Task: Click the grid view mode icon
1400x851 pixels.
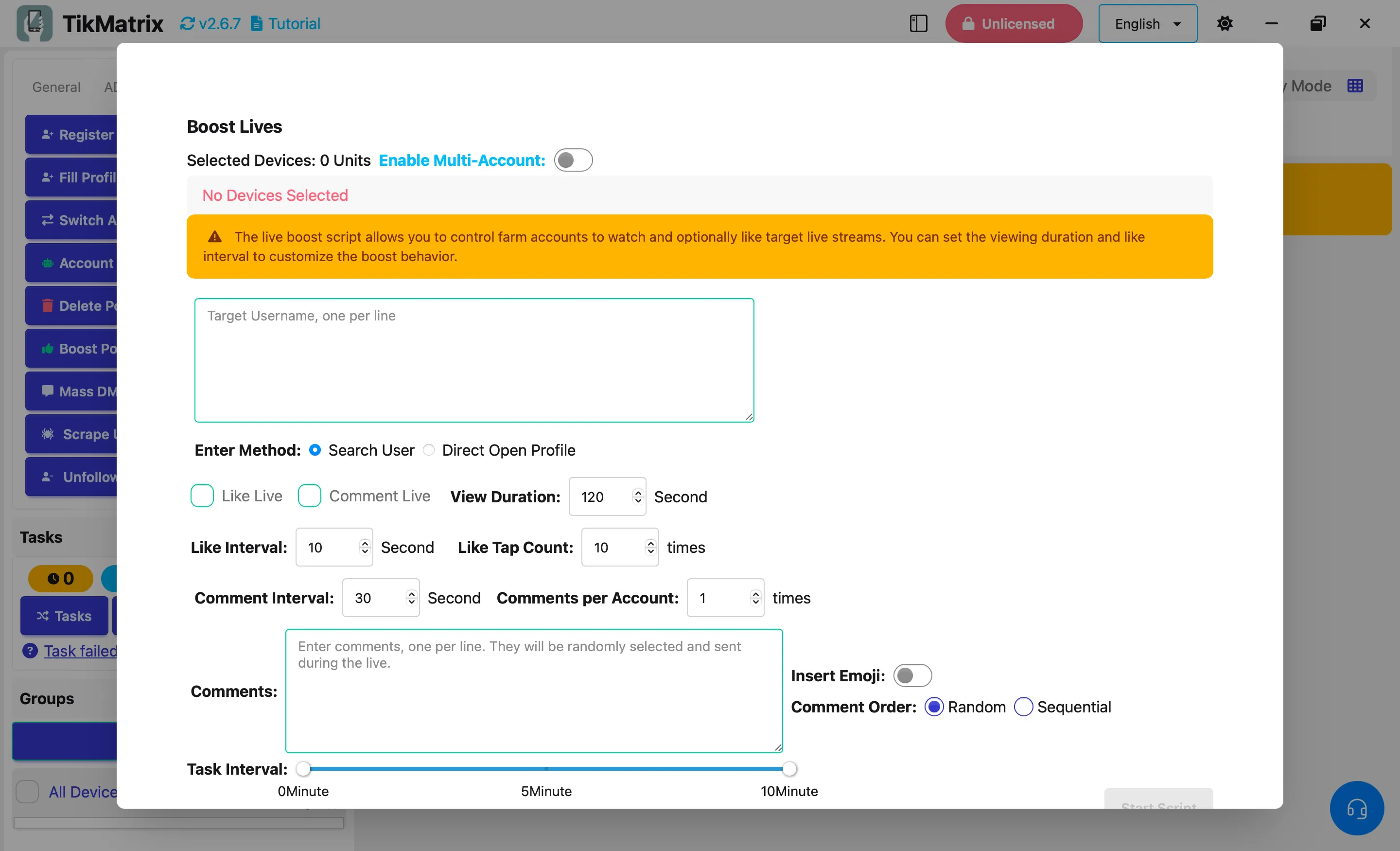Action: tap(1354, 86)
